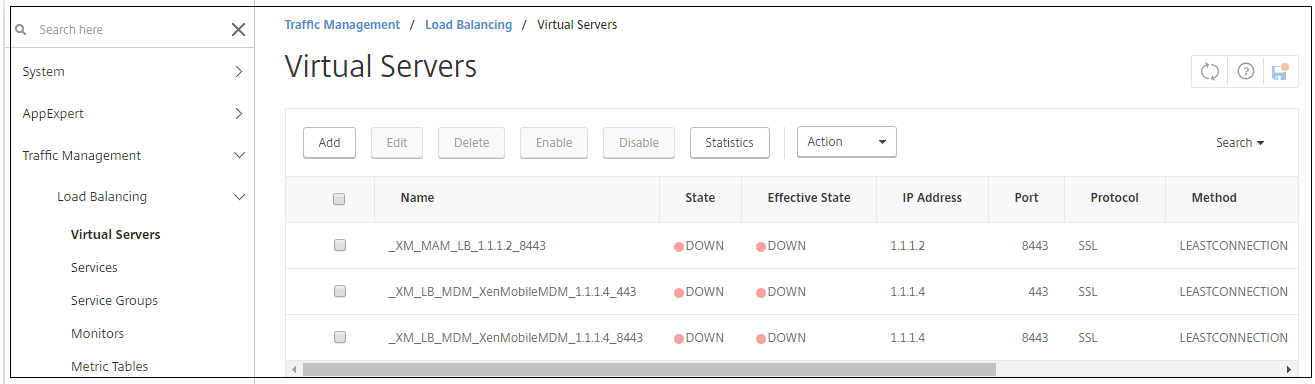This screenshot has height=384, width=1315.
Task: Click the Enable button
Action: click(x=554, y=143)
